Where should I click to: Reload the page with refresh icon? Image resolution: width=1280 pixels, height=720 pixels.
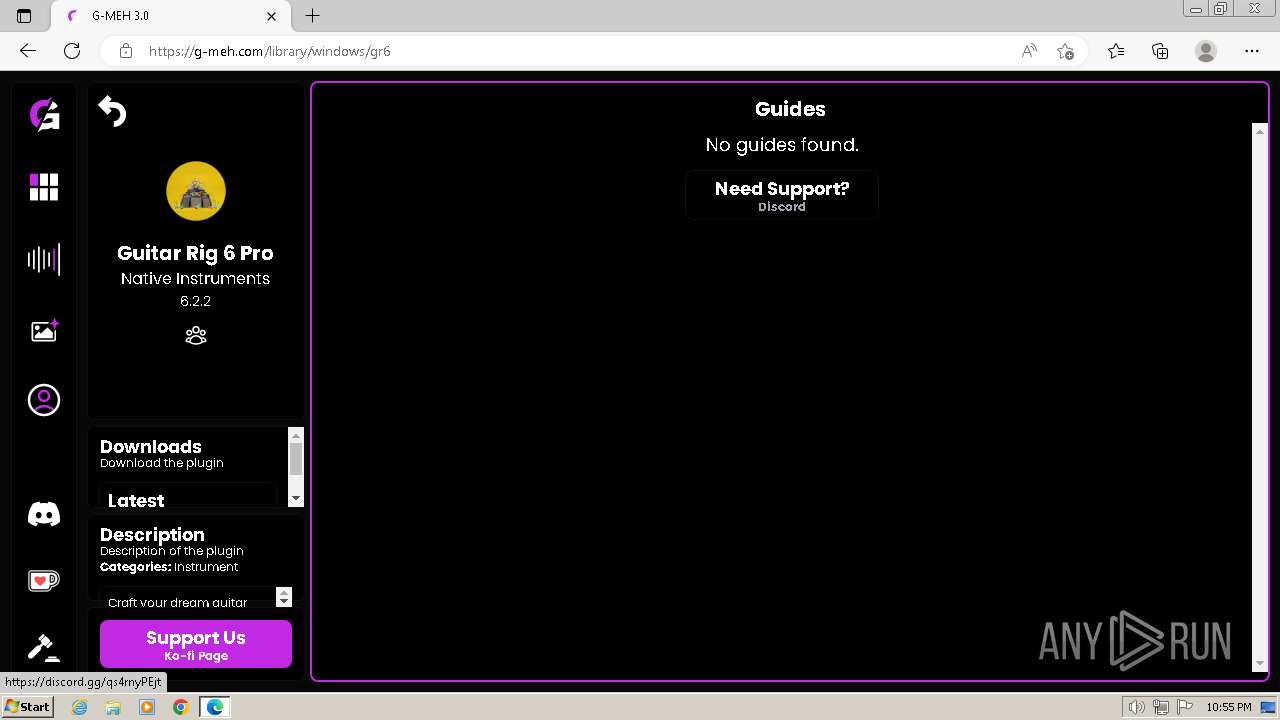pos(72,51)
